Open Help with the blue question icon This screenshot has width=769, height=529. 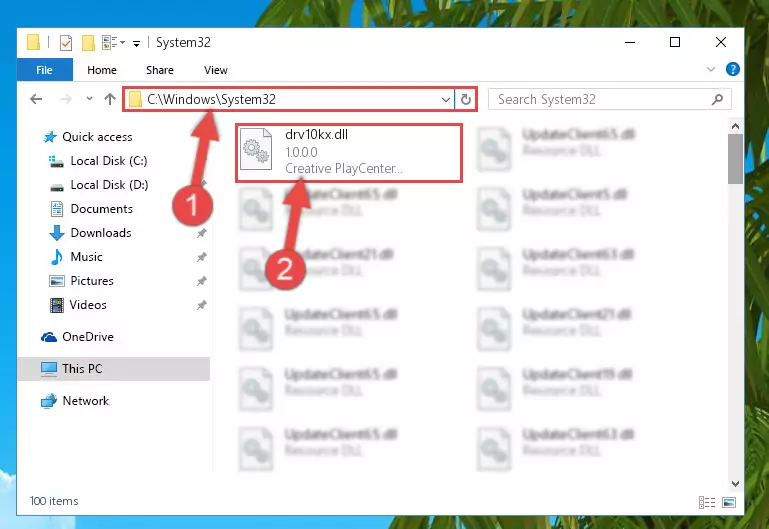click(x=733, y=69)
